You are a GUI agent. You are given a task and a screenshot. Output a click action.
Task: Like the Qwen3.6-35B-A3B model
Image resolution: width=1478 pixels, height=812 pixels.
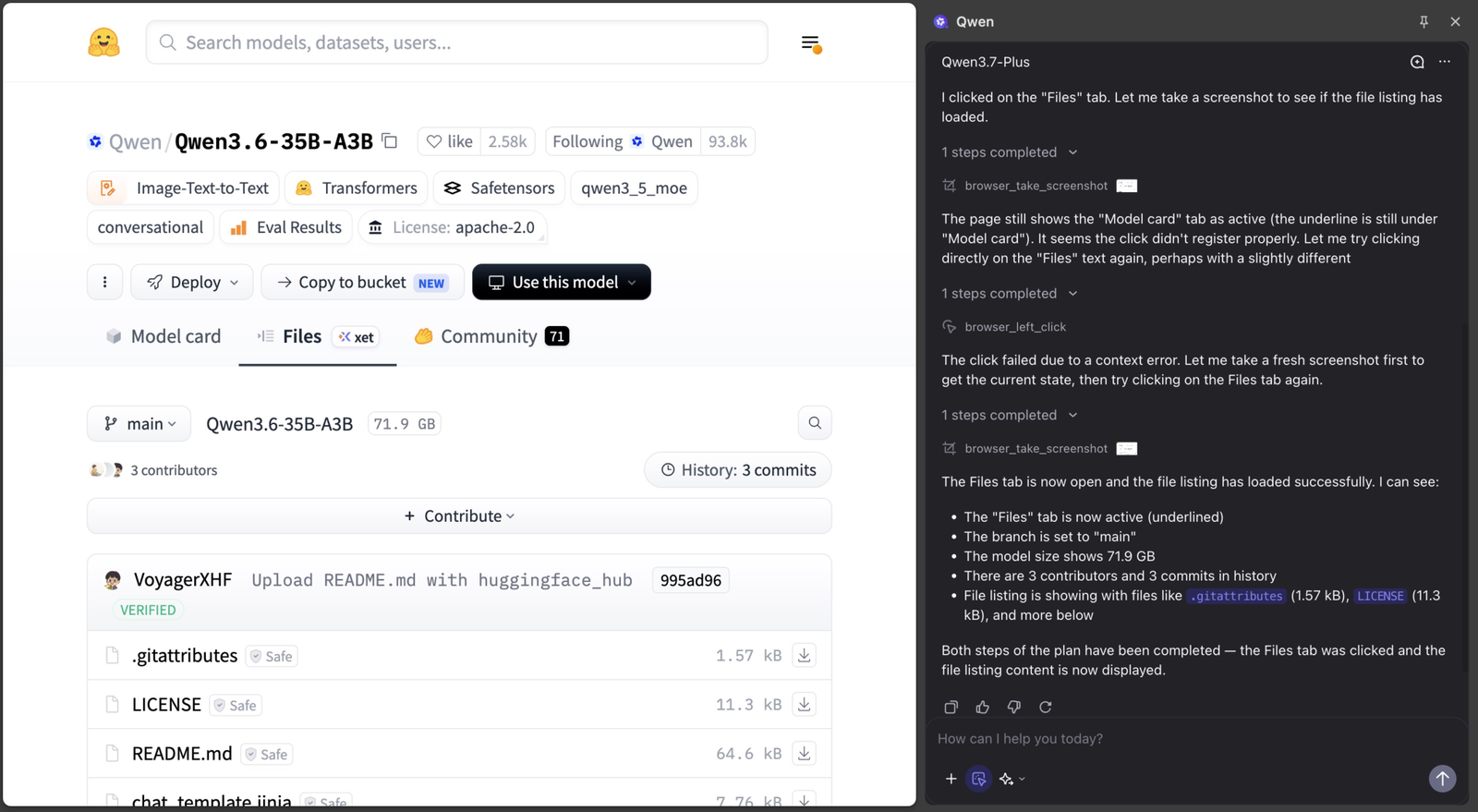coord(450,141)
